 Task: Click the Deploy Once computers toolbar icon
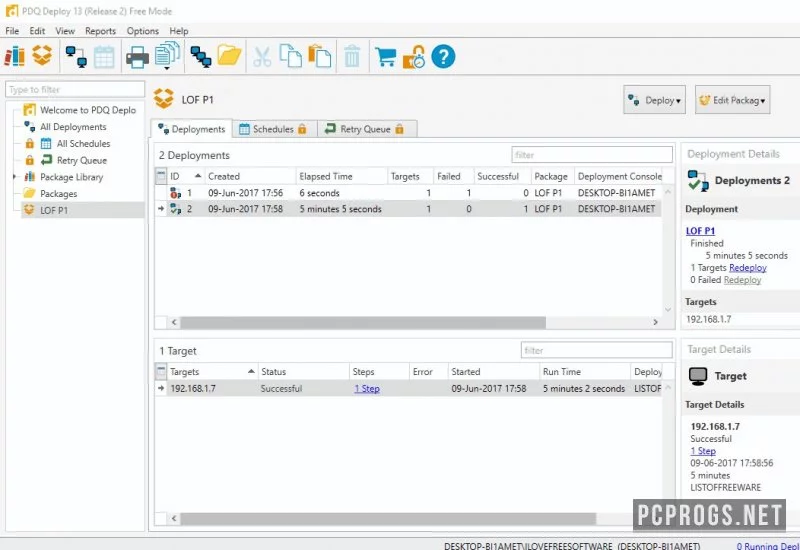tap(76, 56)
